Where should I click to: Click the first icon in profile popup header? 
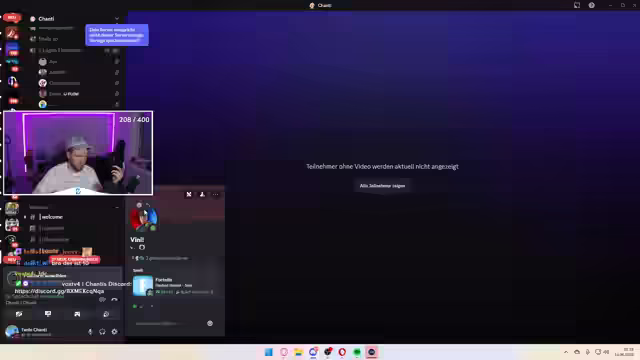pyautogui.click(x=189, y=195)
